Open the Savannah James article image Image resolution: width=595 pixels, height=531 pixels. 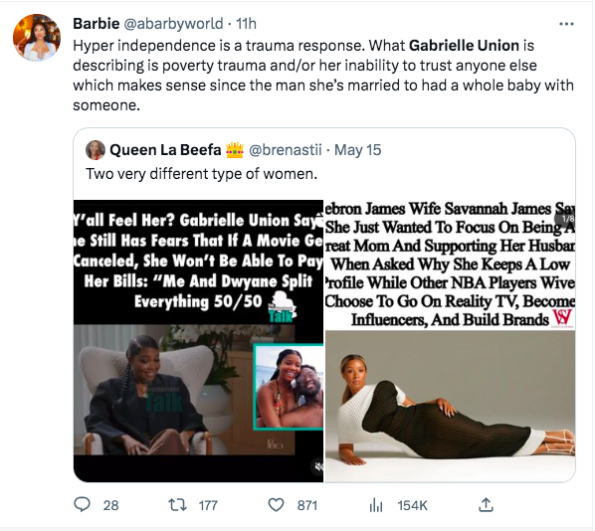tap(450, 341)
